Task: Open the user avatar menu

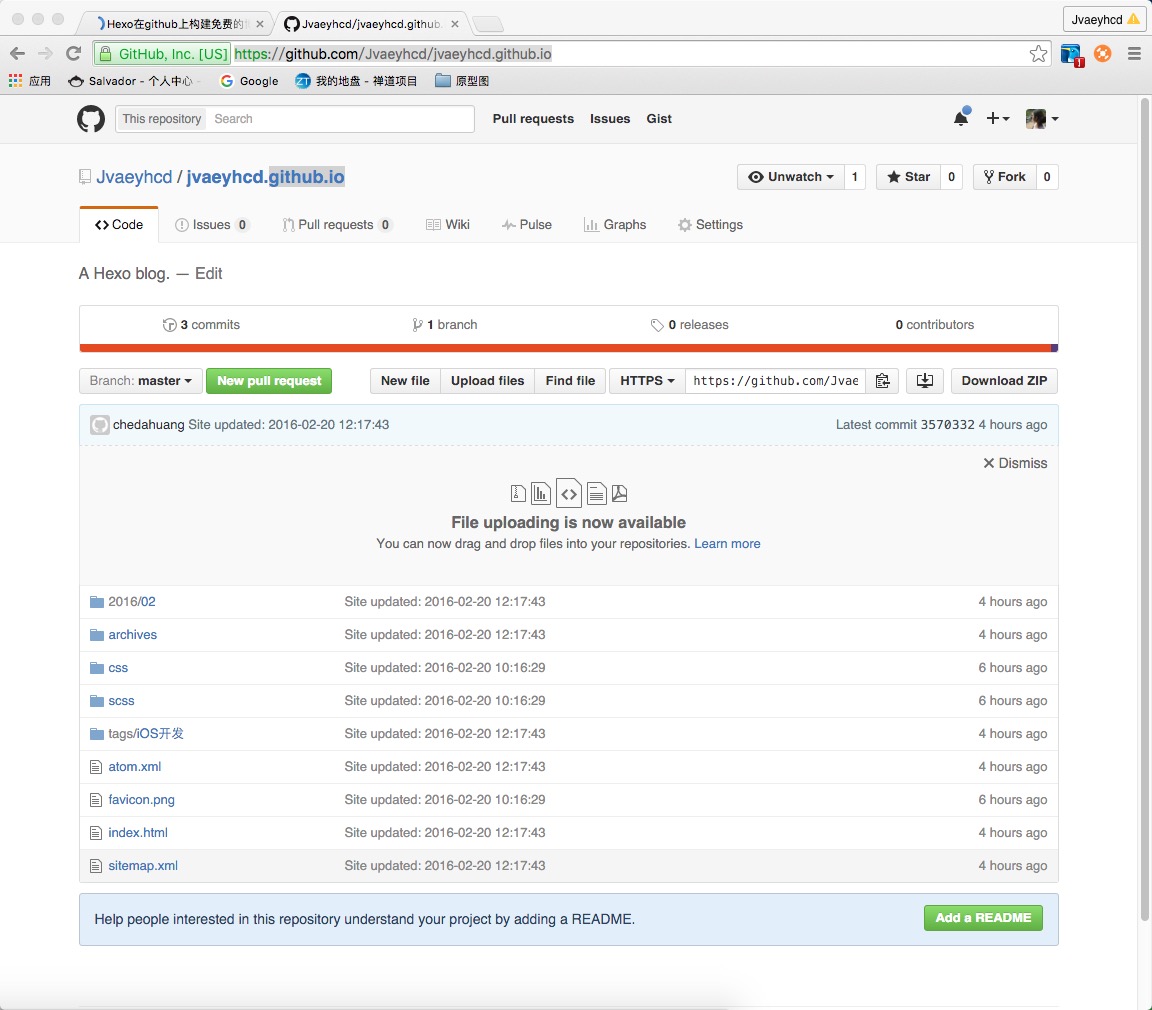Action: [x=1042, y=118]
